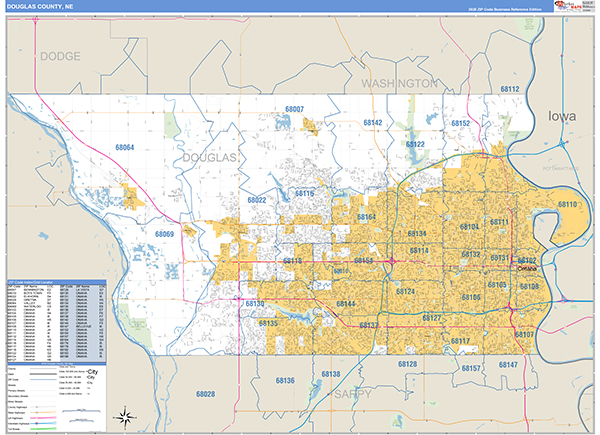Click the 68007 ZIP code label
Viewport: 600px width, 435px height.
pyautogui.click(x=294, y=108)
